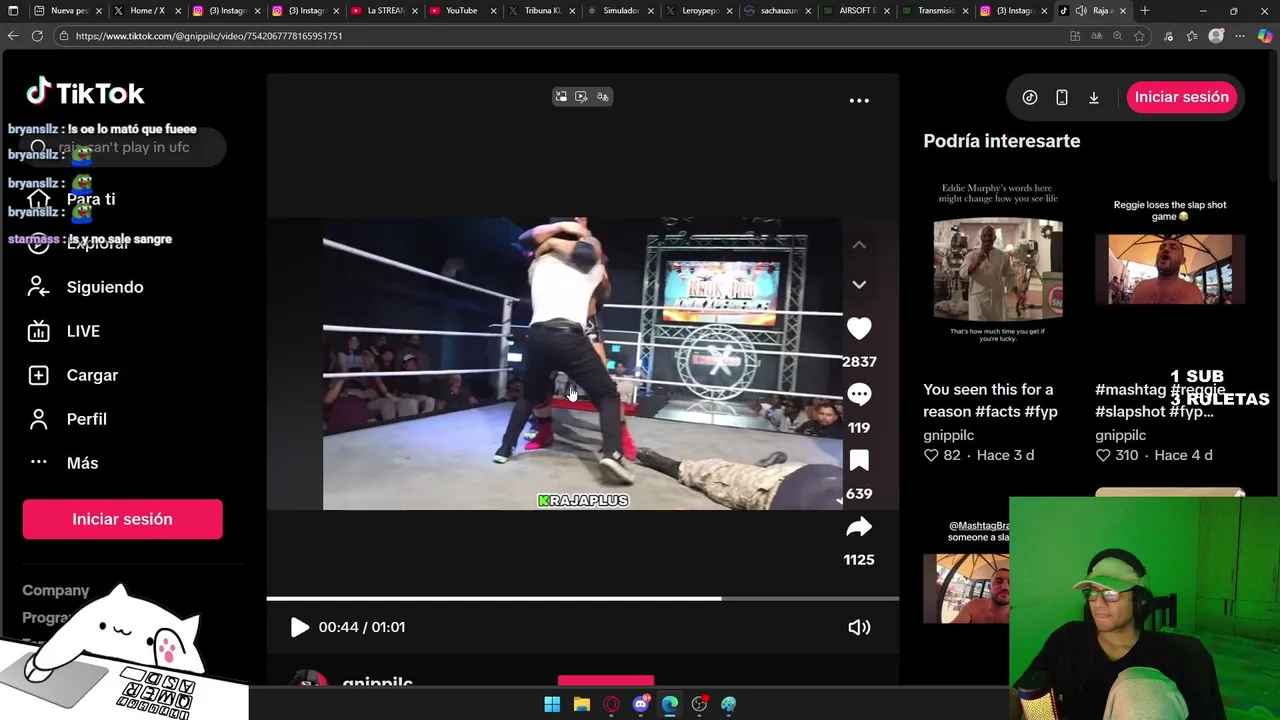Open the get coins icon

1030,97
